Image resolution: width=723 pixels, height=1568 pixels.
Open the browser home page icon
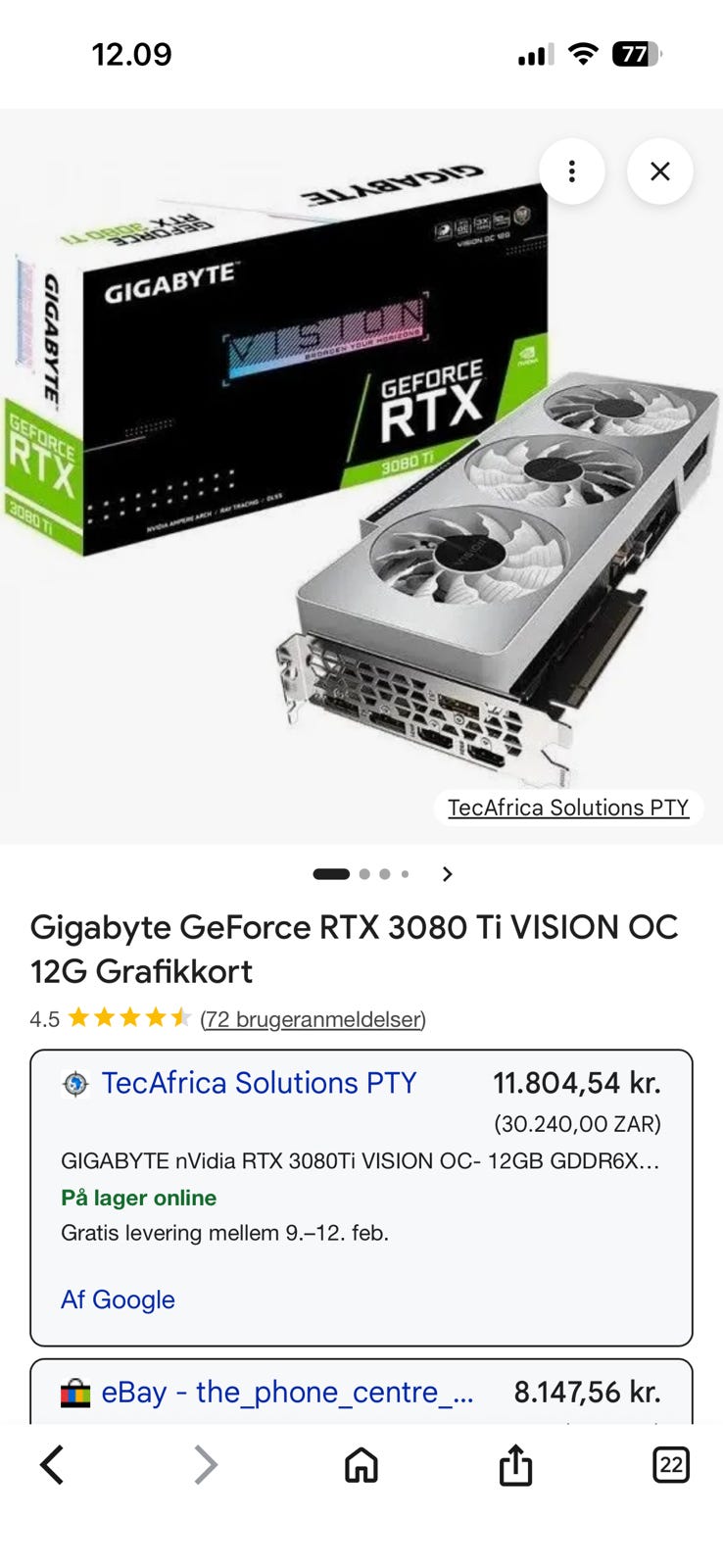click(x=361, y=1465)
